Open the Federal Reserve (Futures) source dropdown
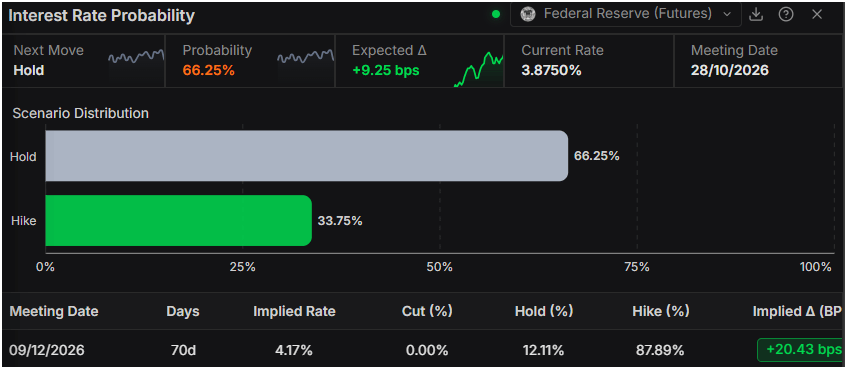 point(626,14)
